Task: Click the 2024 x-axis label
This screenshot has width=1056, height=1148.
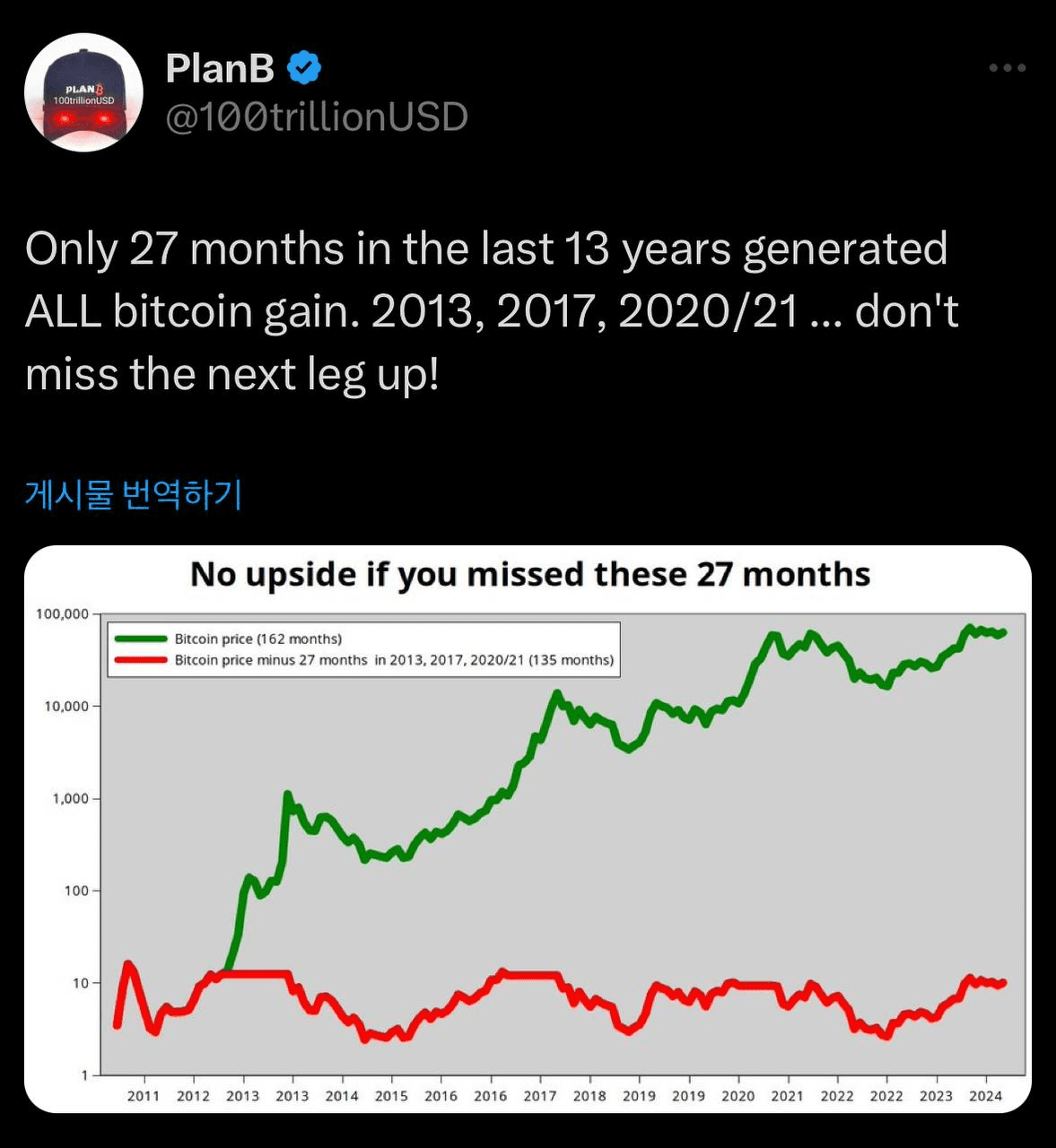Action: click(x=985, y=1096)
